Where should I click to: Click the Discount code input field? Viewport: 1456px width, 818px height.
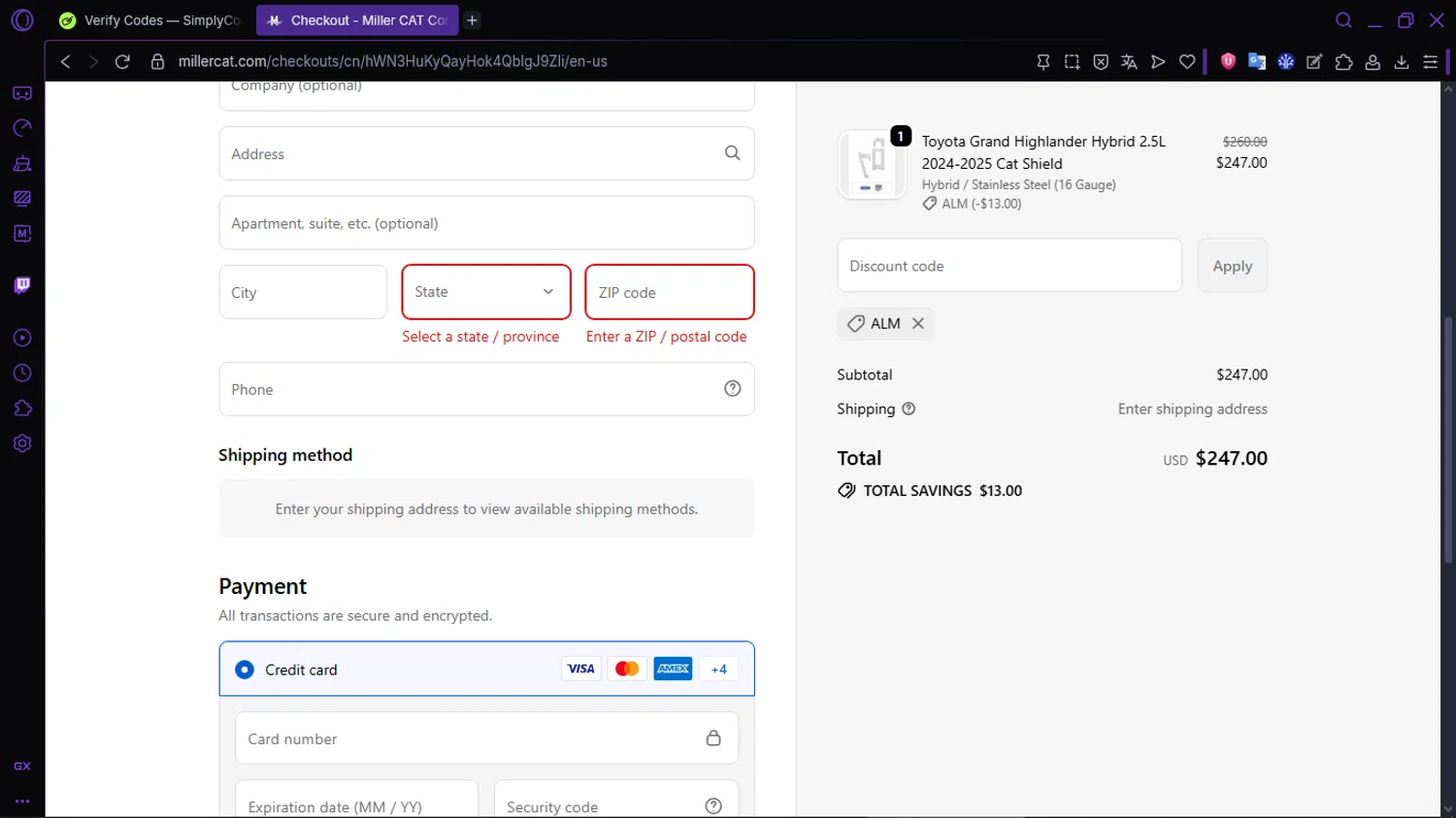1009,266
